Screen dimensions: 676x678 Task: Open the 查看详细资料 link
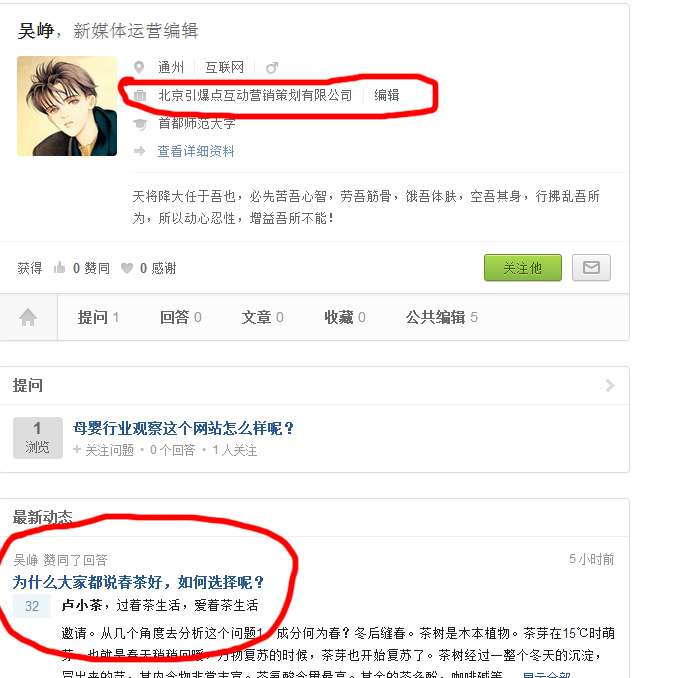point(196,151)
